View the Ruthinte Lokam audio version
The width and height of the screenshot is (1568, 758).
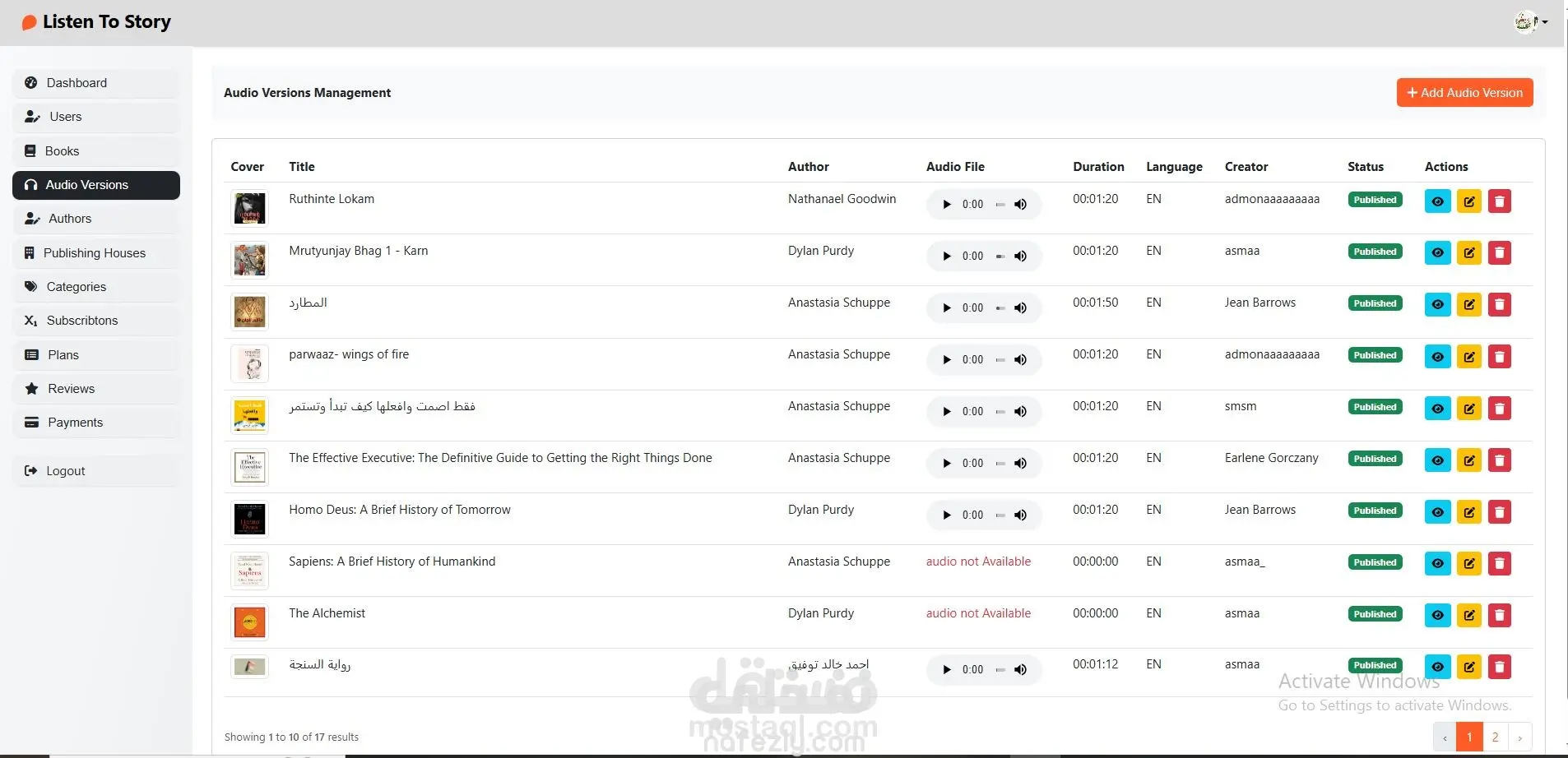tap(1437, 201)
